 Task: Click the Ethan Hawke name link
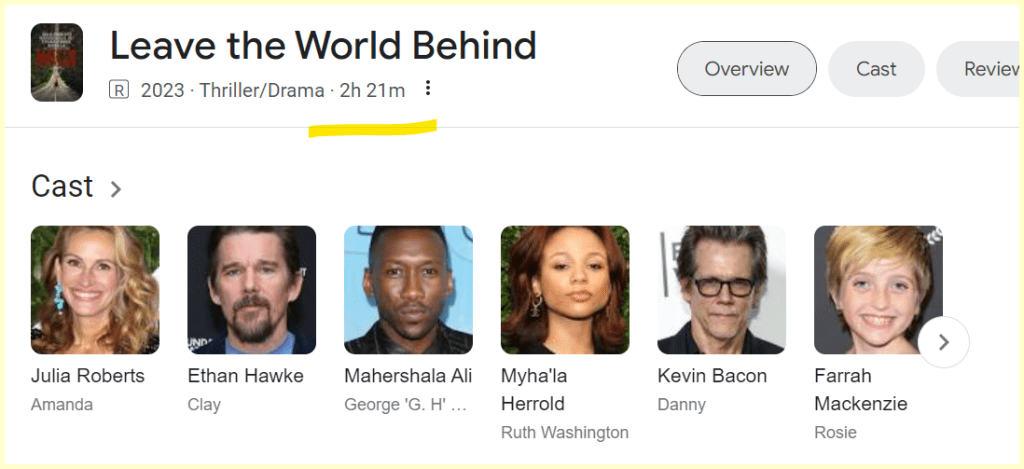(x=246, y=376)
